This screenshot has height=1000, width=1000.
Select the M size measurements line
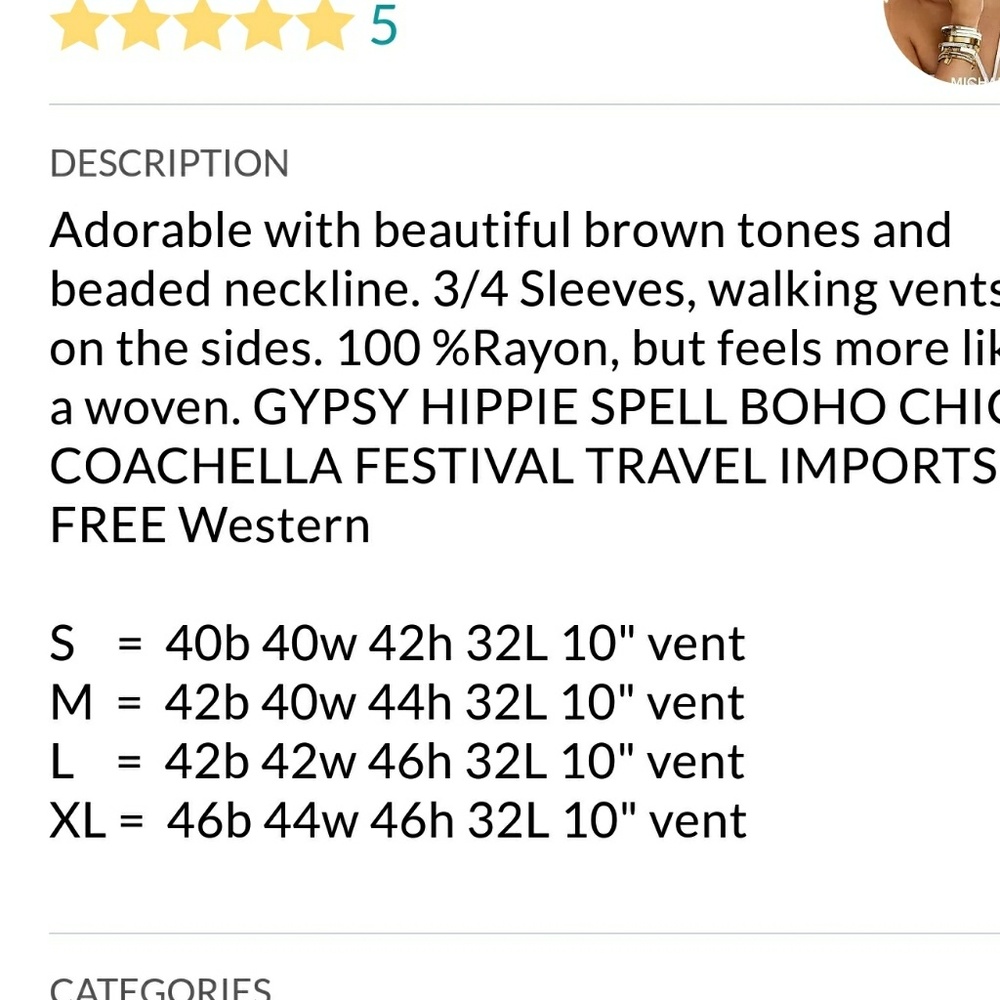(x=397, y=703)
